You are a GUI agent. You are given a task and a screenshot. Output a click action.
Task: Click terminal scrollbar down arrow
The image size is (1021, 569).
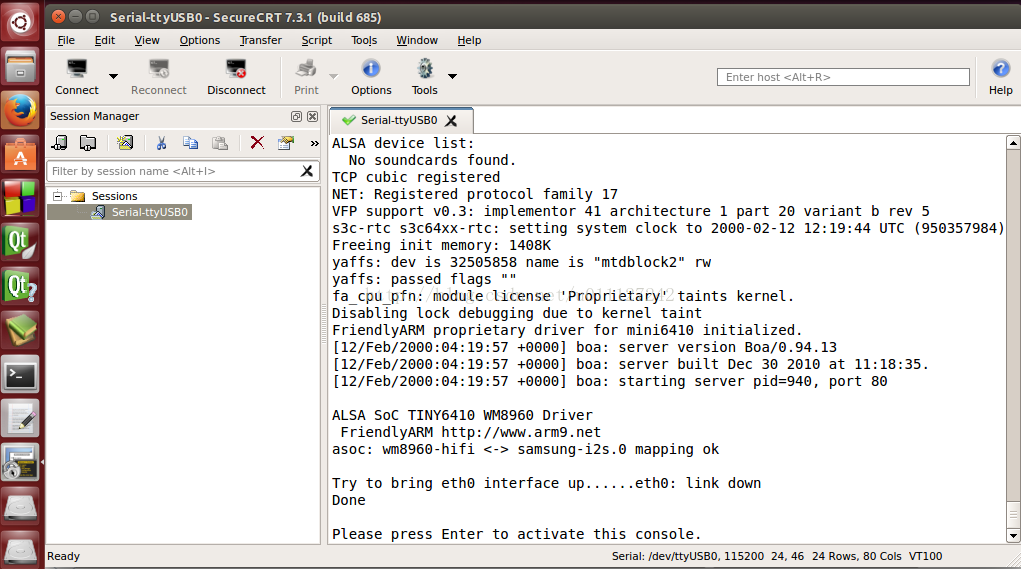coord(1013,536)
